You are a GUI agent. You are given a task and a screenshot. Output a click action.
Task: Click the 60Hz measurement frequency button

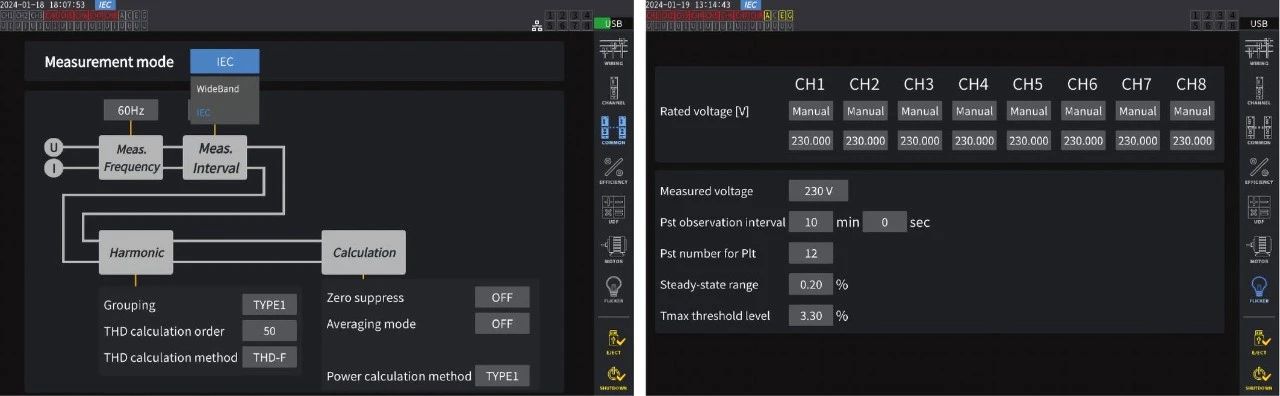pos(130,110)
